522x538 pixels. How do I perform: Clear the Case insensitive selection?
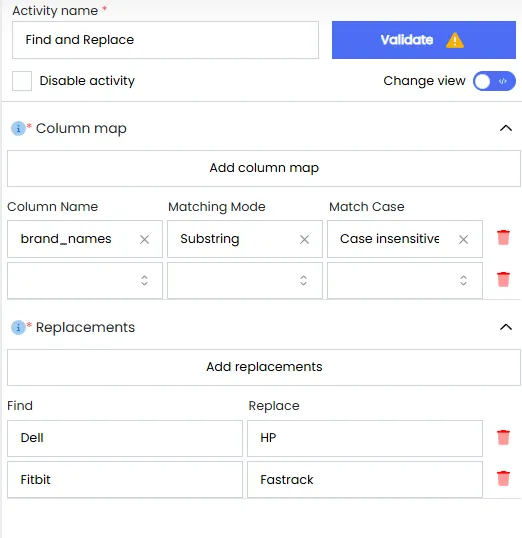tap(463, 239)
